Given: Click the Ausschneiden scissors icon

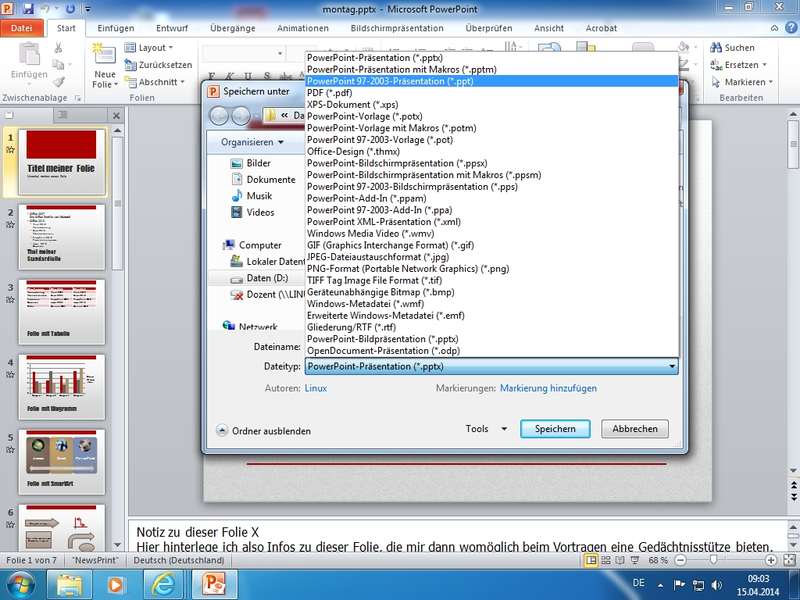Looking at the screenshot, I should click(58, 47).
